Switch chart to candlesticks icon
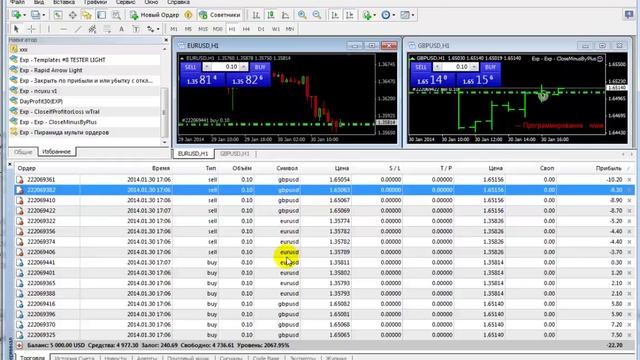The width and height of the screenshot is (640, 360). pos(271,15)
